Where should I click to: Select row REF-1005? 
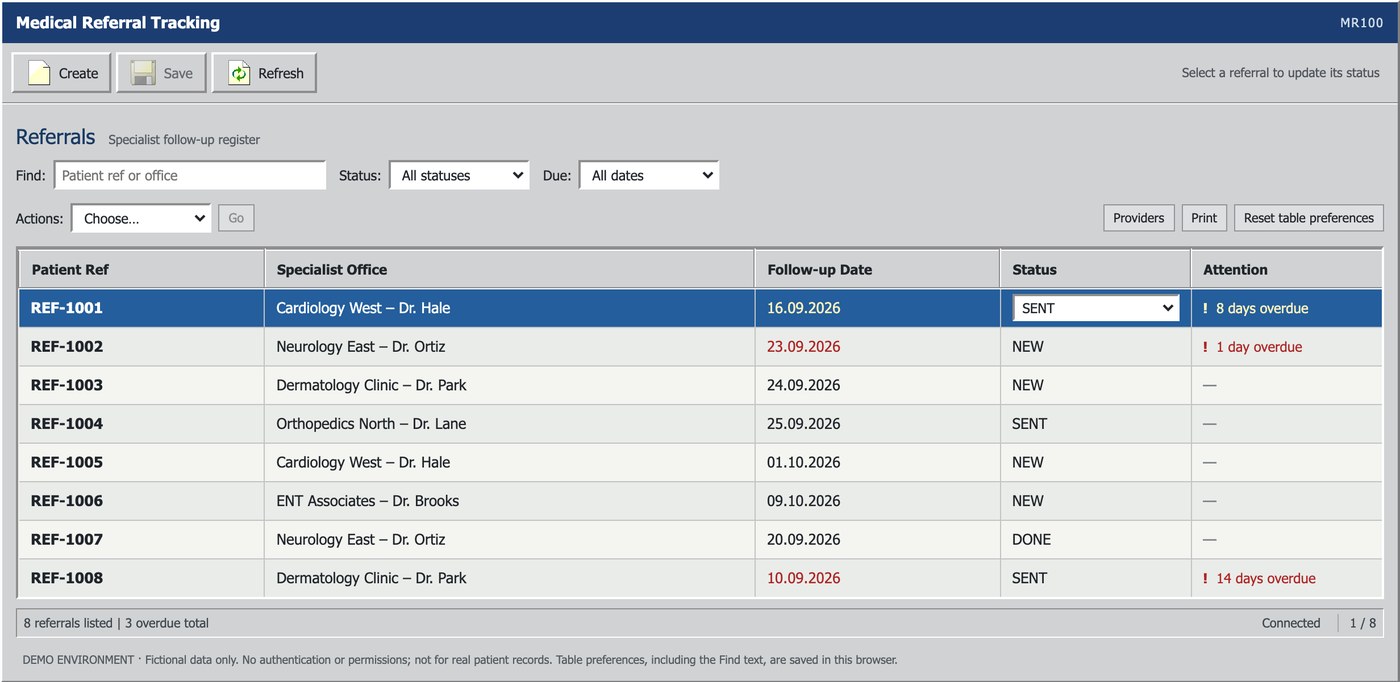(x=700, y=462)
